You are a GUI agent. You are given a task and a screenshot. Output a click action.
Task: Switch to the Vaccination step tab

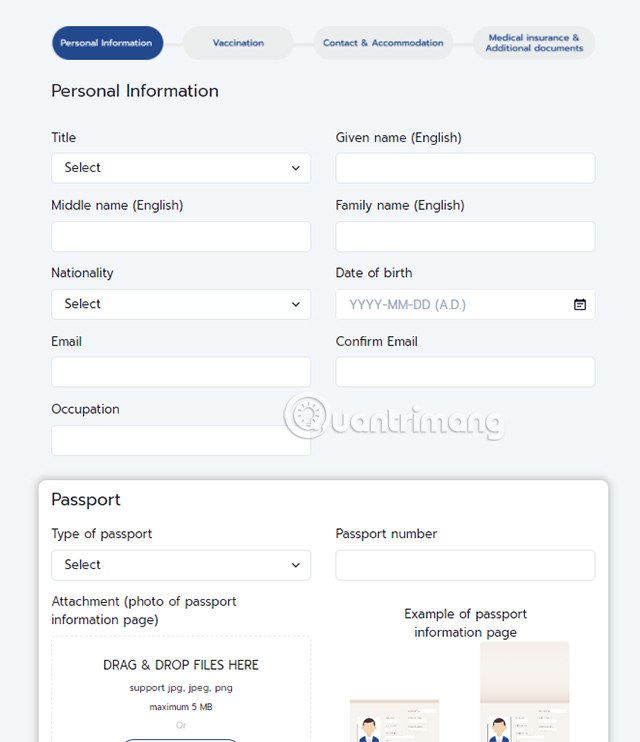pos(238,43)
